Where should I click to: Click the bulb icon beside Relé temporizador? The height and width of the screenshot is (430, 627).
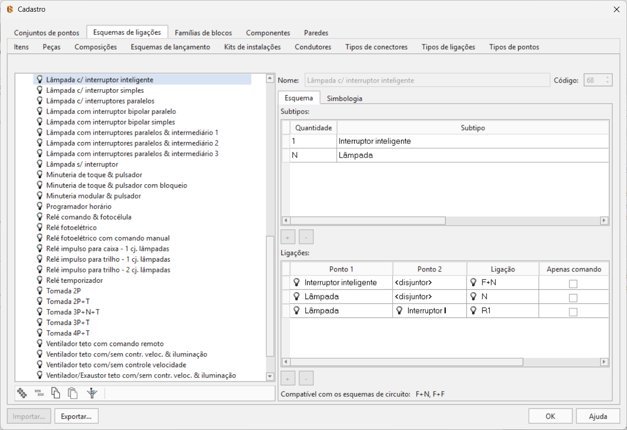(x=40, y=280)
